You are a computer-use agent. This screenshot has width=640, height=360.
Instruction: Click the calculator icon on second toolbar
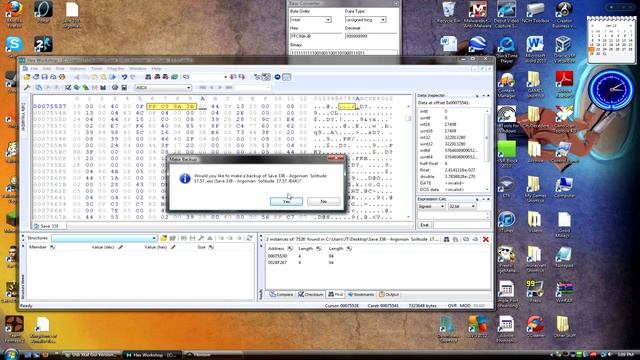(x=124, y=87)
